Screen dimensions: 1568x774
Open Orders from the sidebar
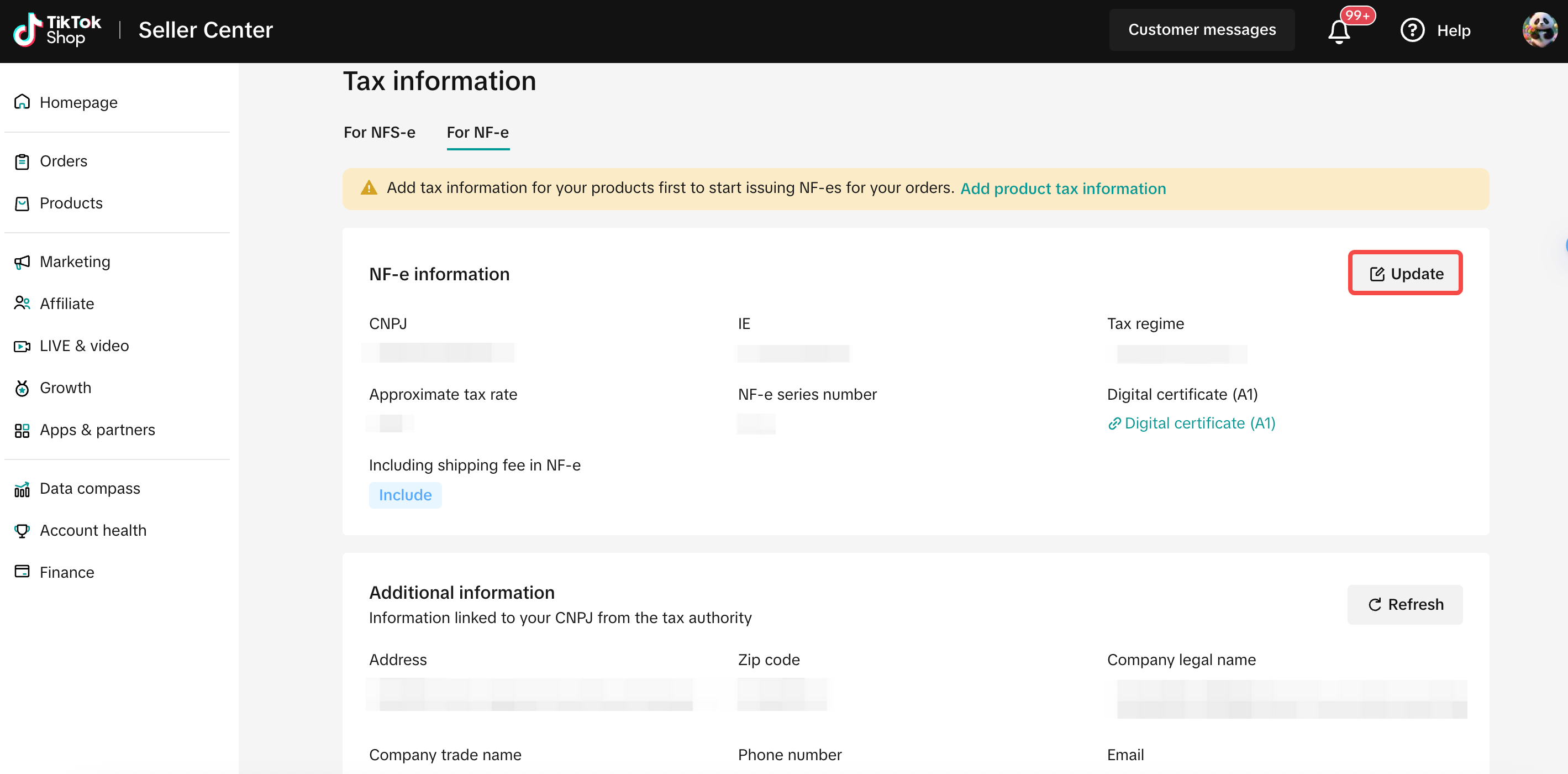[64, 161]
